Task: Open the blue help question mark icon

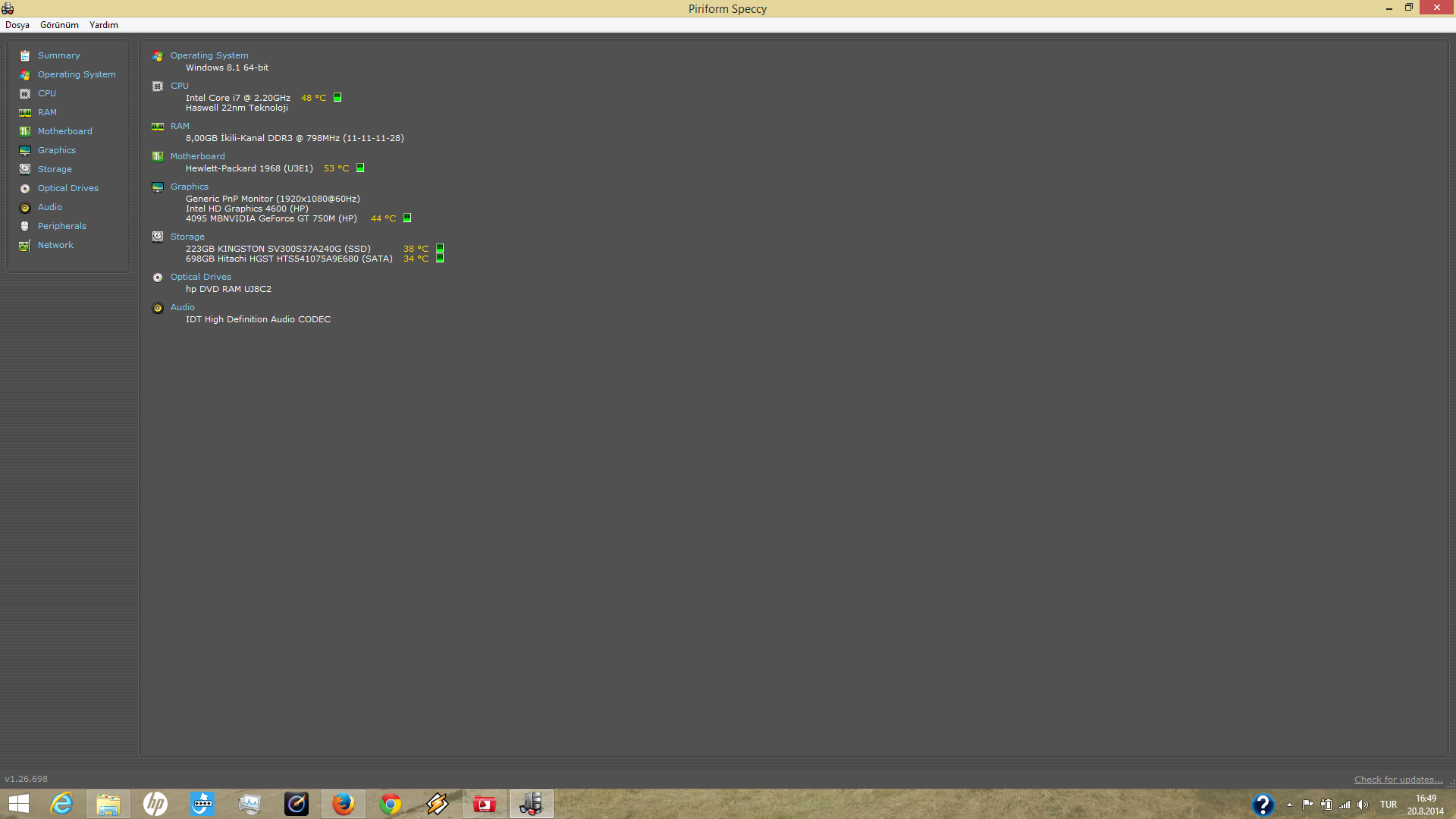Action: 1263,805
